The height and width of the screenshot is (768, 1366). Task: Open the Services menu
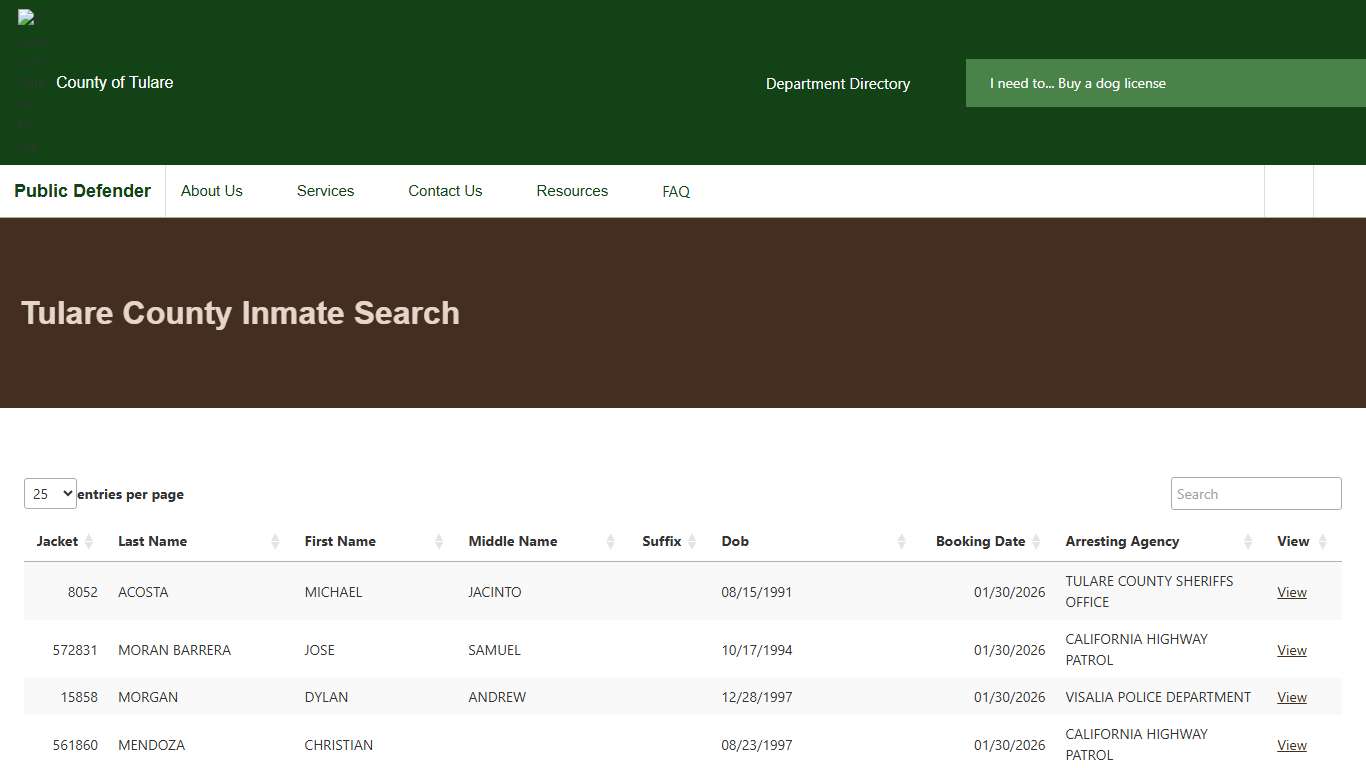325,191
